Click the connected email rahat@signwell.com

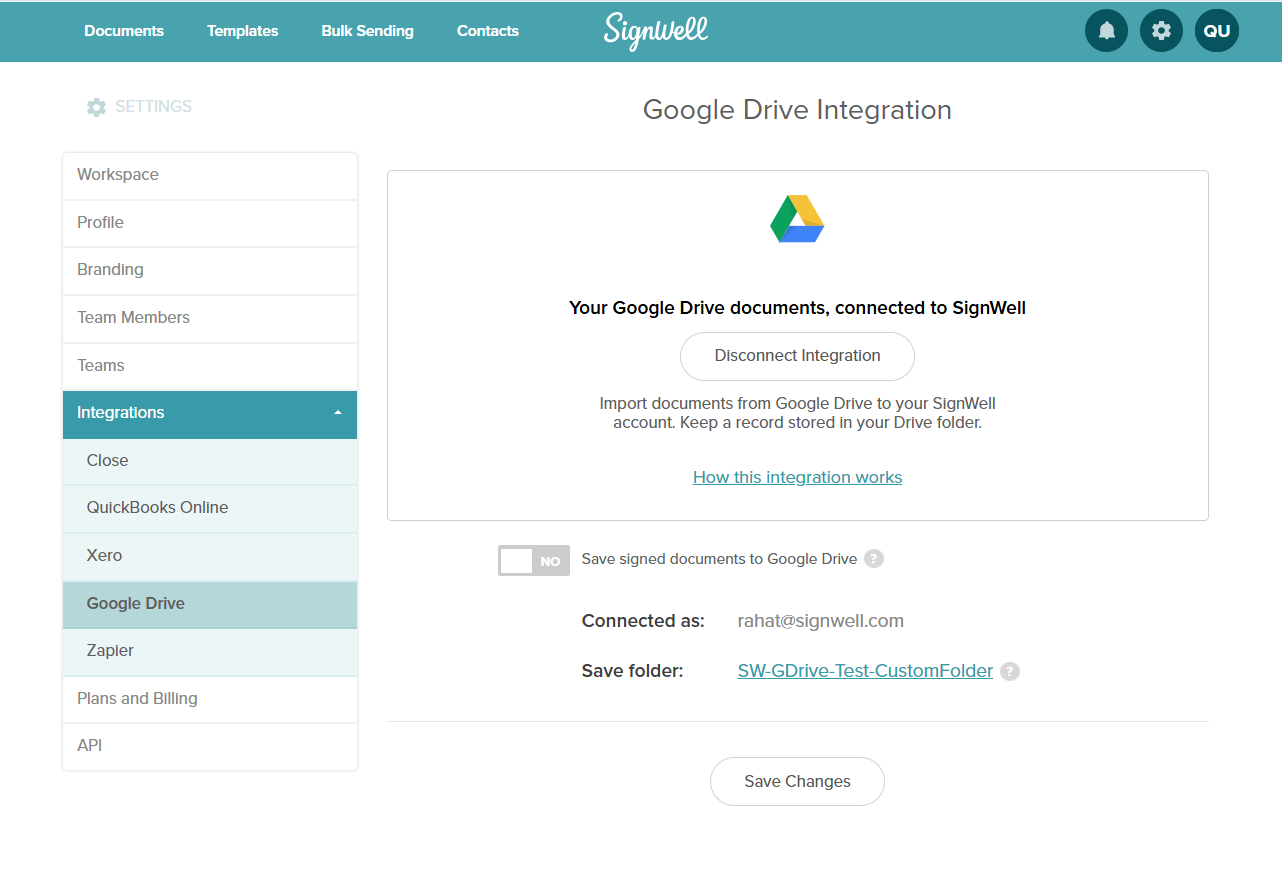point(821,621)
